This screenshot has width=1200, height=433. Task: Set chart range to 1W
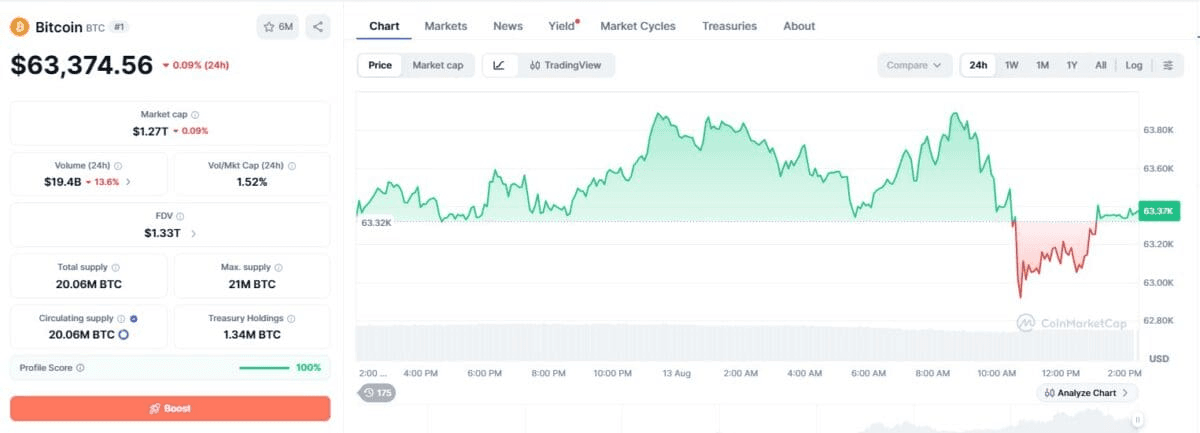tap(1012, 65)
